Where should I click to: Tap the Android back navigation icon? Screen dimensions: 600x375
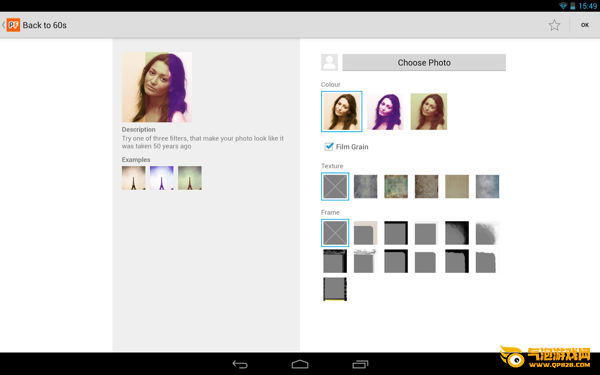coord(240,364)
